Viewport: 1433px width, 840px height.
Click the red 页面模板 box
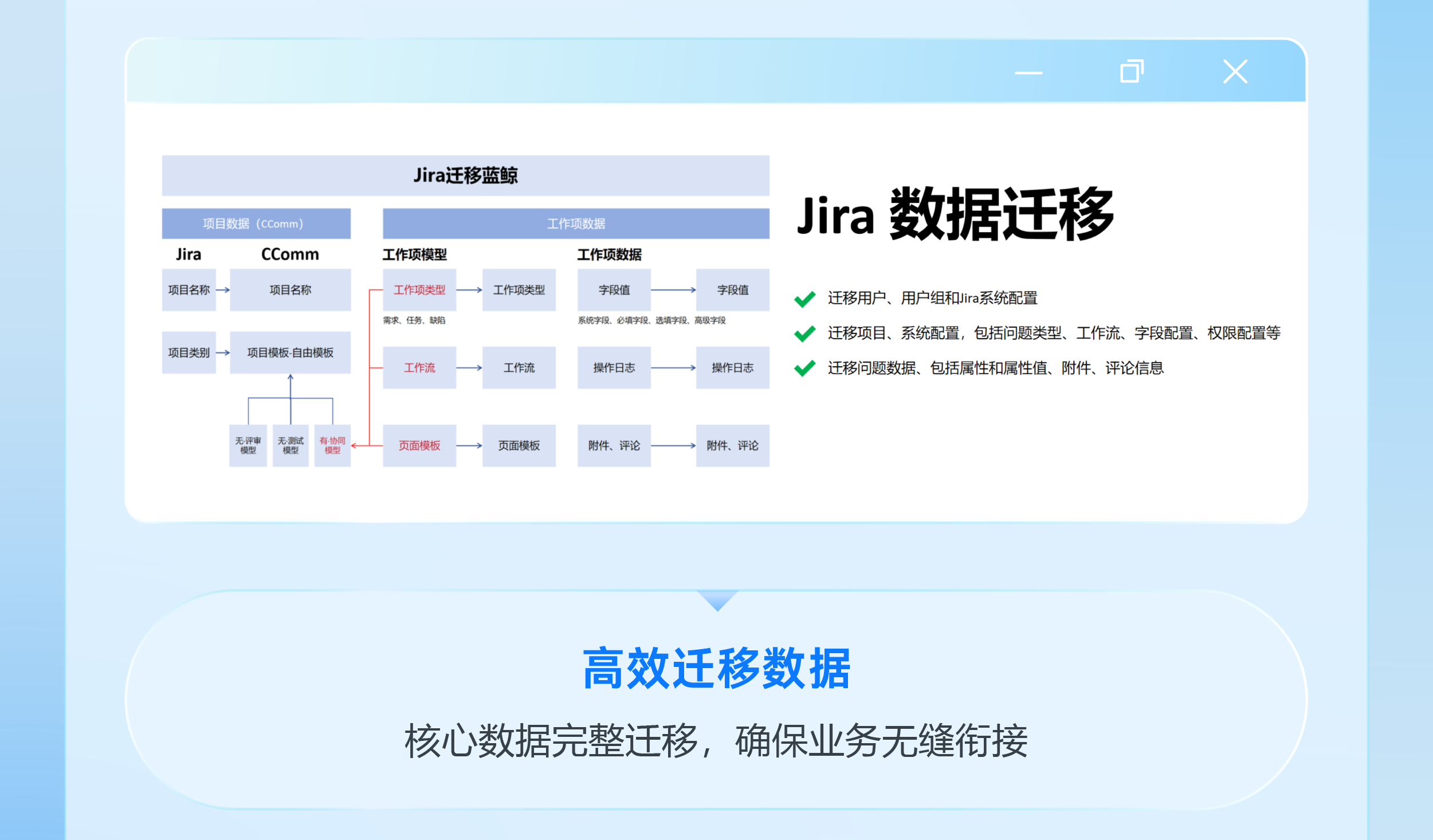pyautogui.click(x=419, y=446)
